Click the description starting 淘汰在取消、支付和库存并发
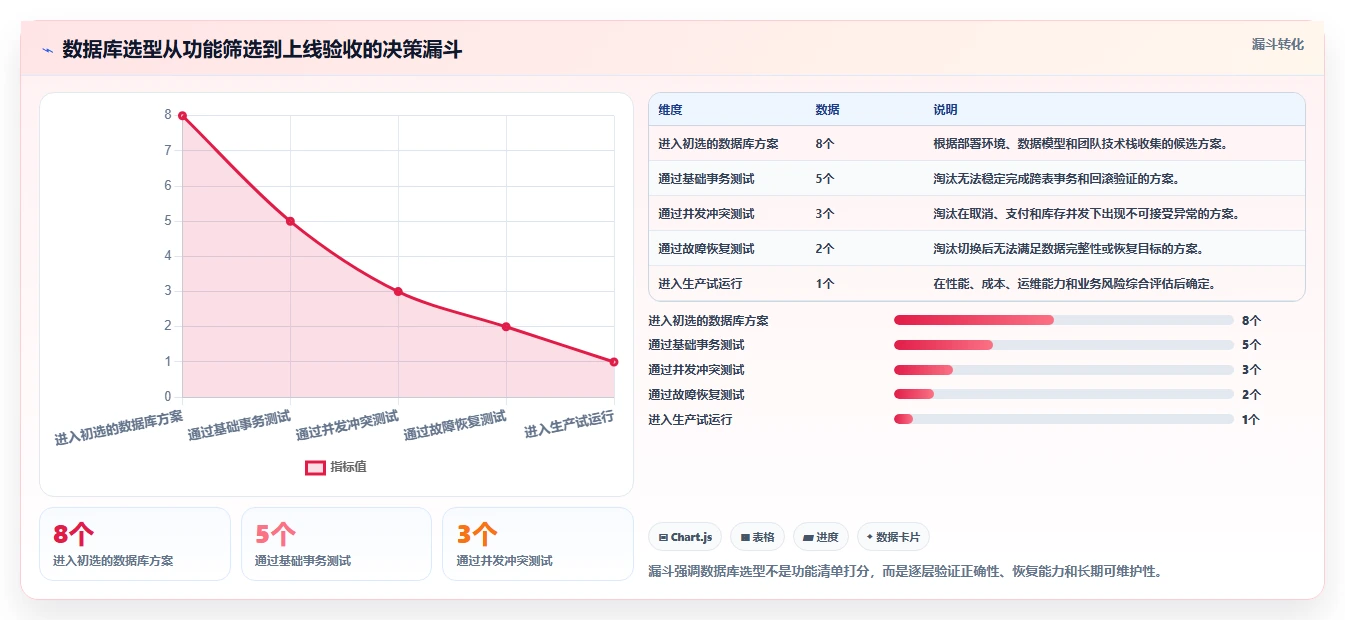The height and width of the screenshot is (620, 1345). (x=1086, y=214)
